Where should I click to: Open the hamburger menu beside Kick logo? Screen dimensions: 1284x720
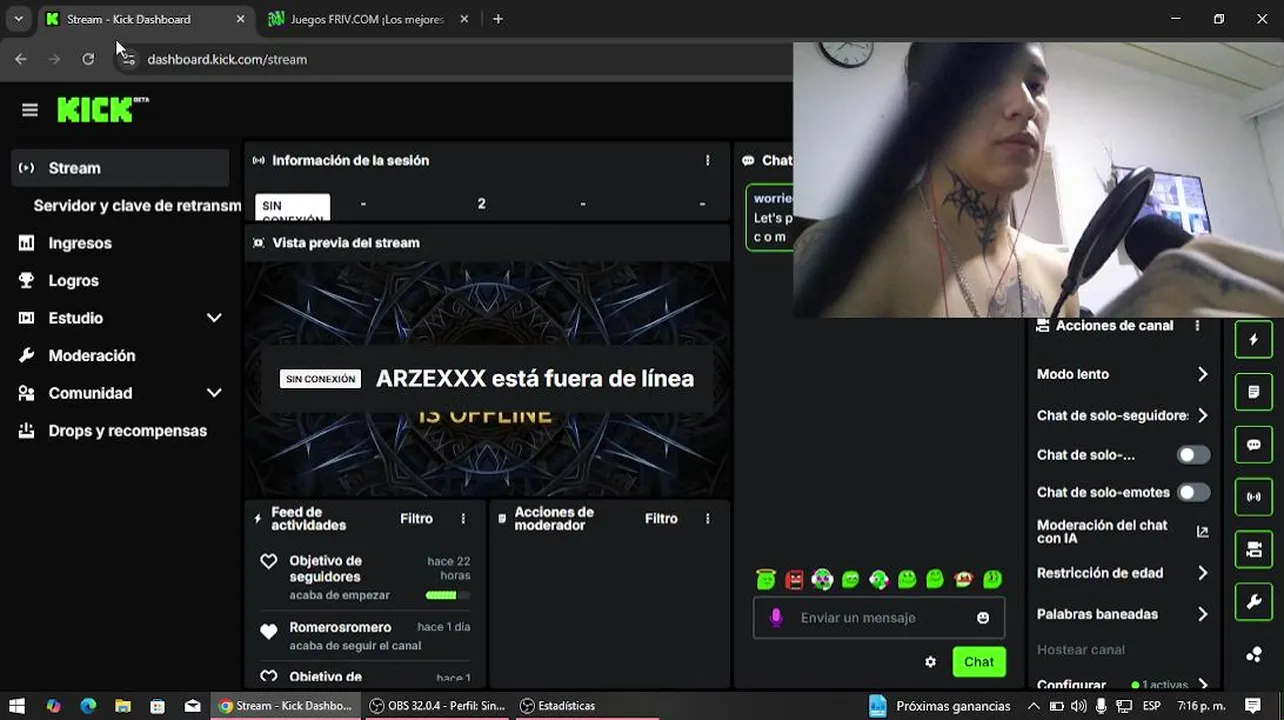30,110
